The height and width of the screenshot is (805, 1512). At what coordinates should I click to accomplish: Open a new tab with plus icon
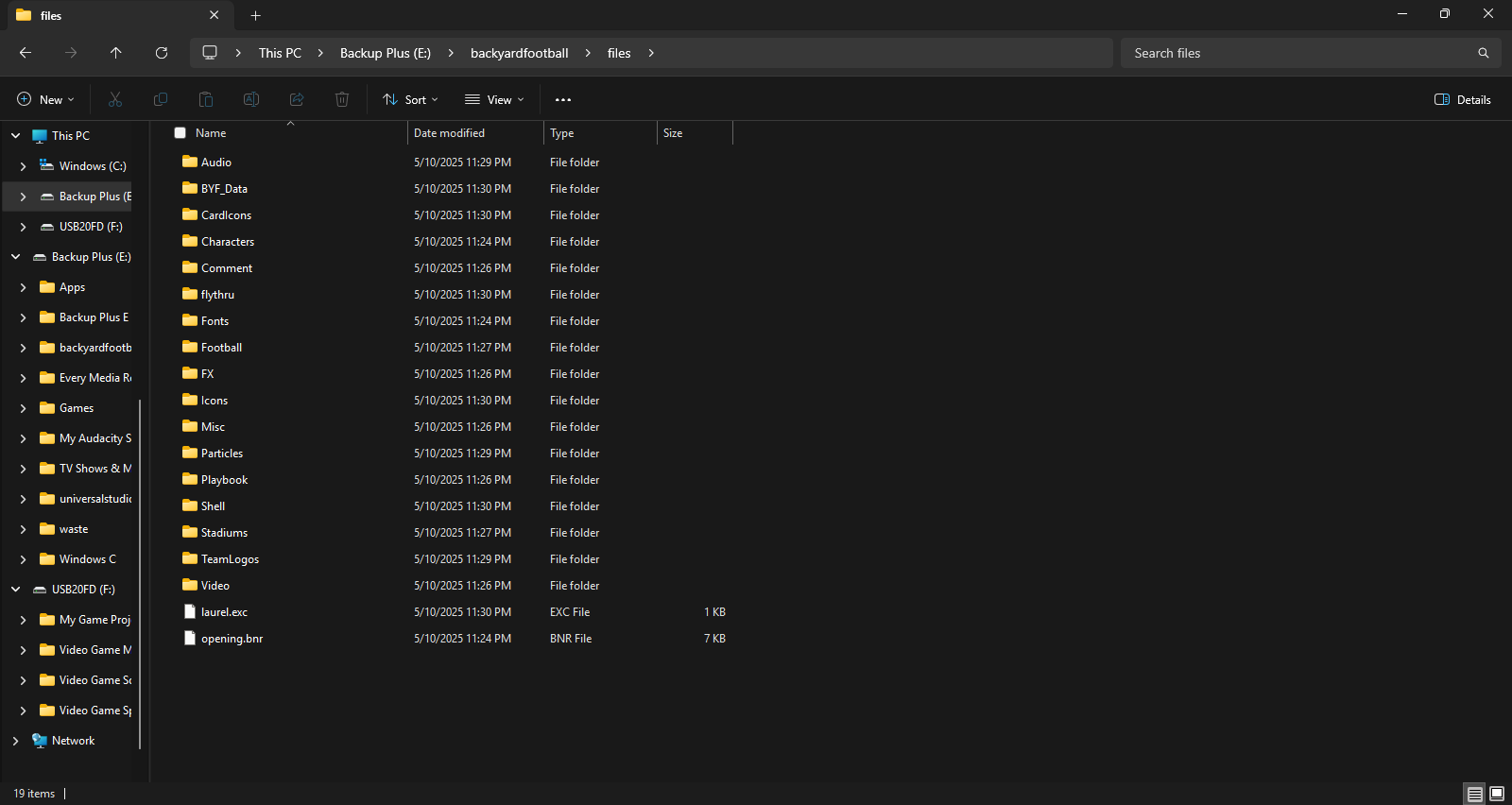point(255,15)
